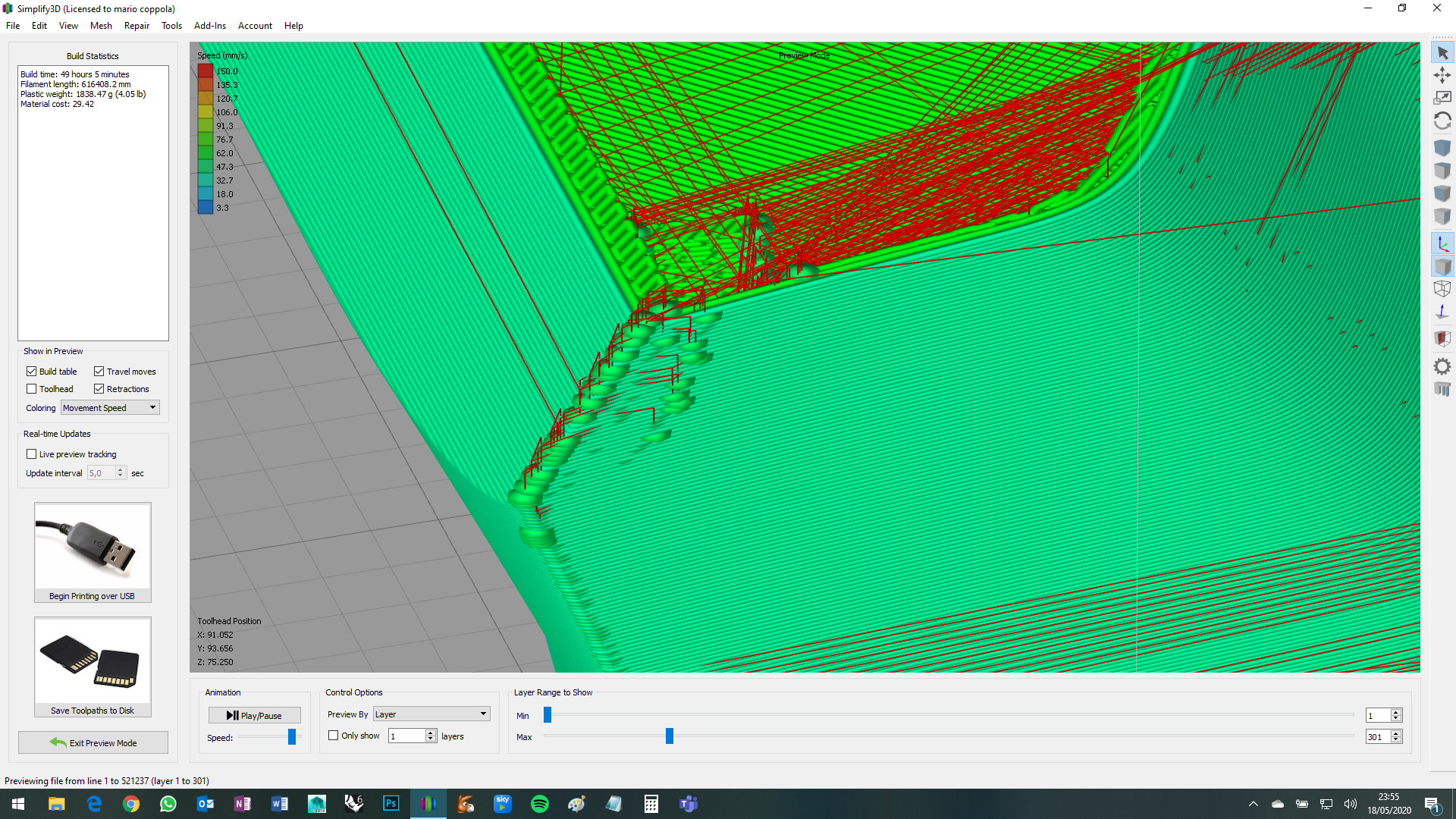
Task: Click the Max layer number field
Action: (1378, 737)
